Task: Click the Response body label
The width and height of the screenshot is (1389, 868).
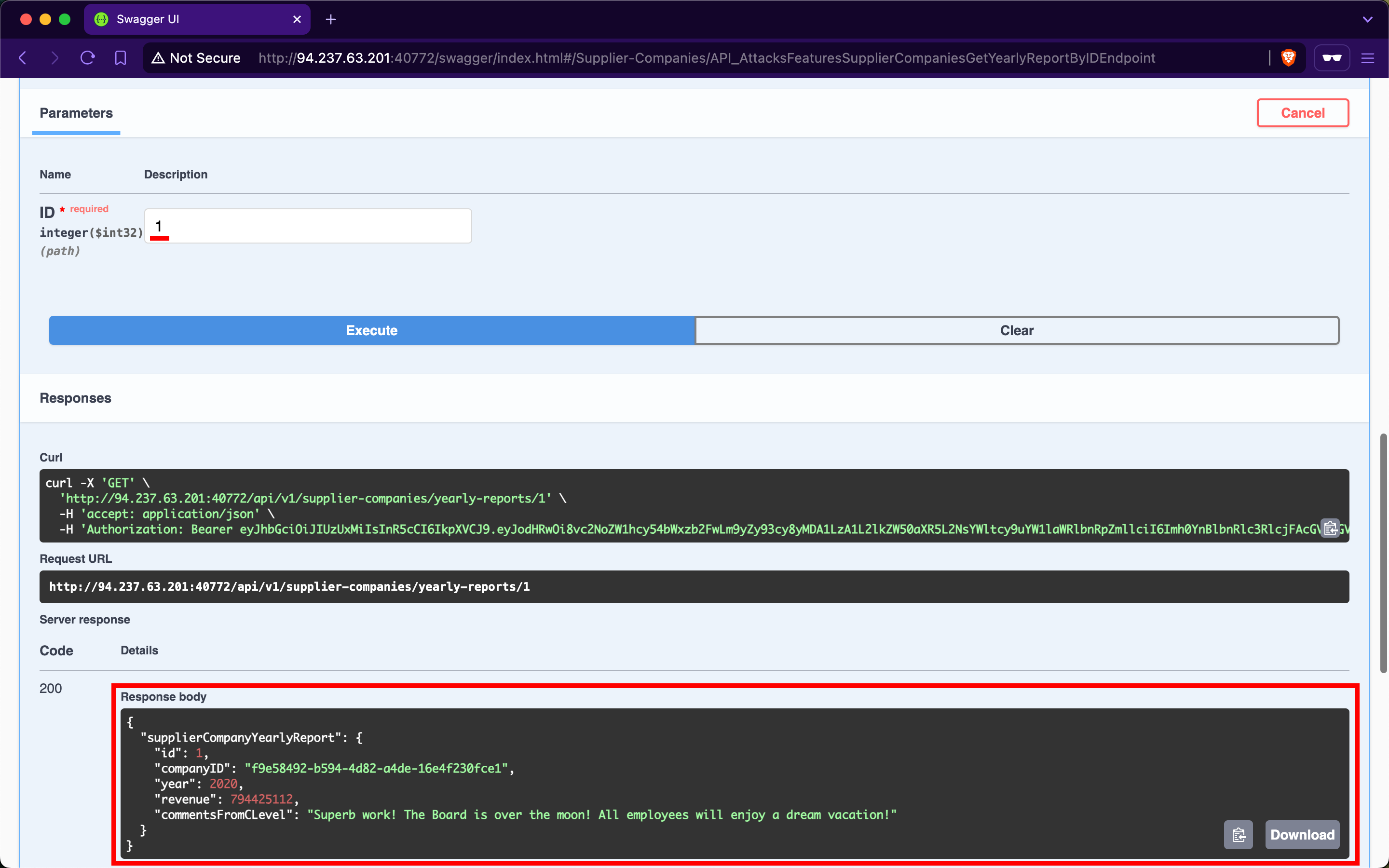Action: click(x=163, y=697)
